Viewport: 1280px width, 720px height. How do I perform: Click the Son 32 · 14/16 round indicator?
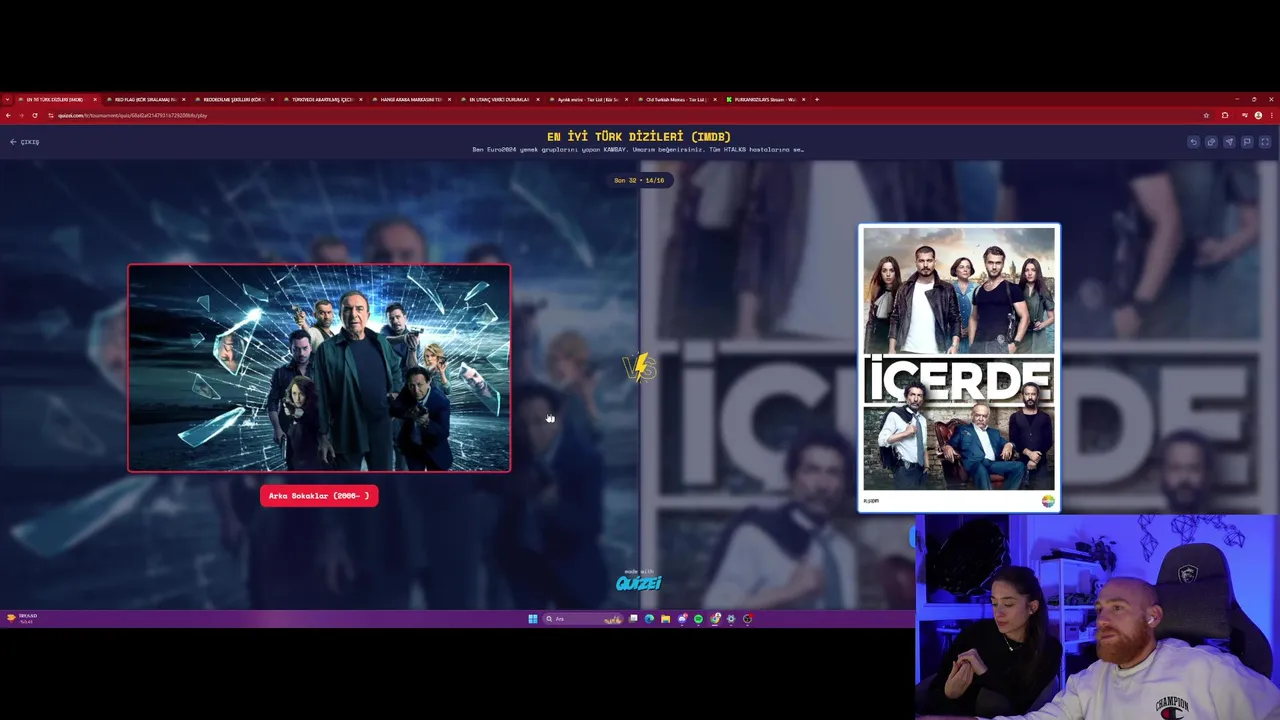639,180
